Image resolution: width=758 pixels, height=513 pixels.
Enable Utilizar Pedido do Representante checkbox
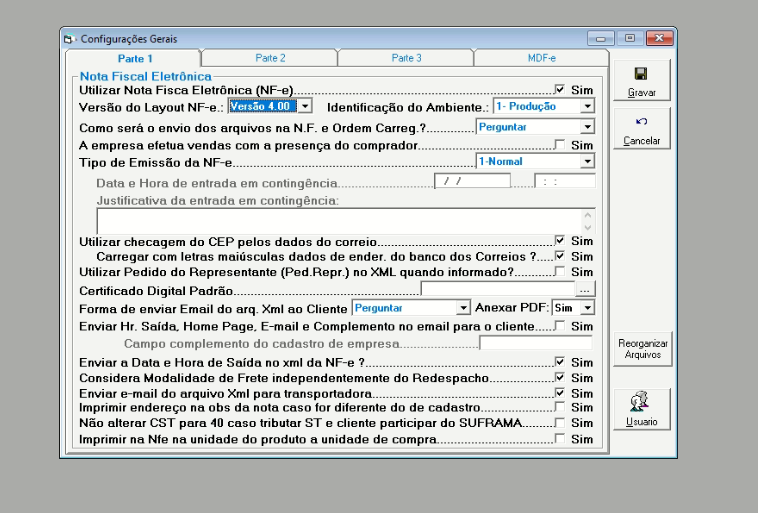560,271
